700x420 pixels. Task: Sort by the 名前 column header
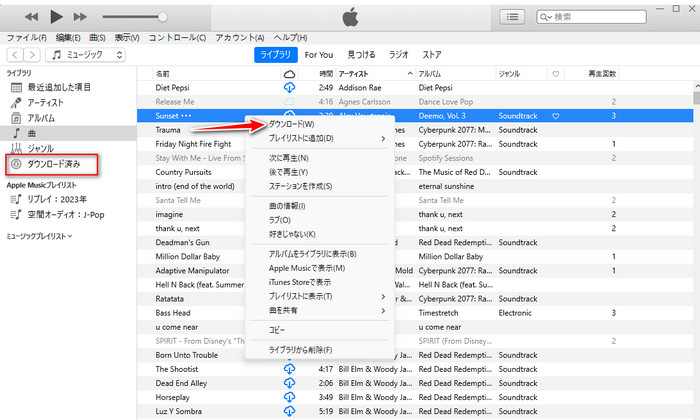pos(217,74)
